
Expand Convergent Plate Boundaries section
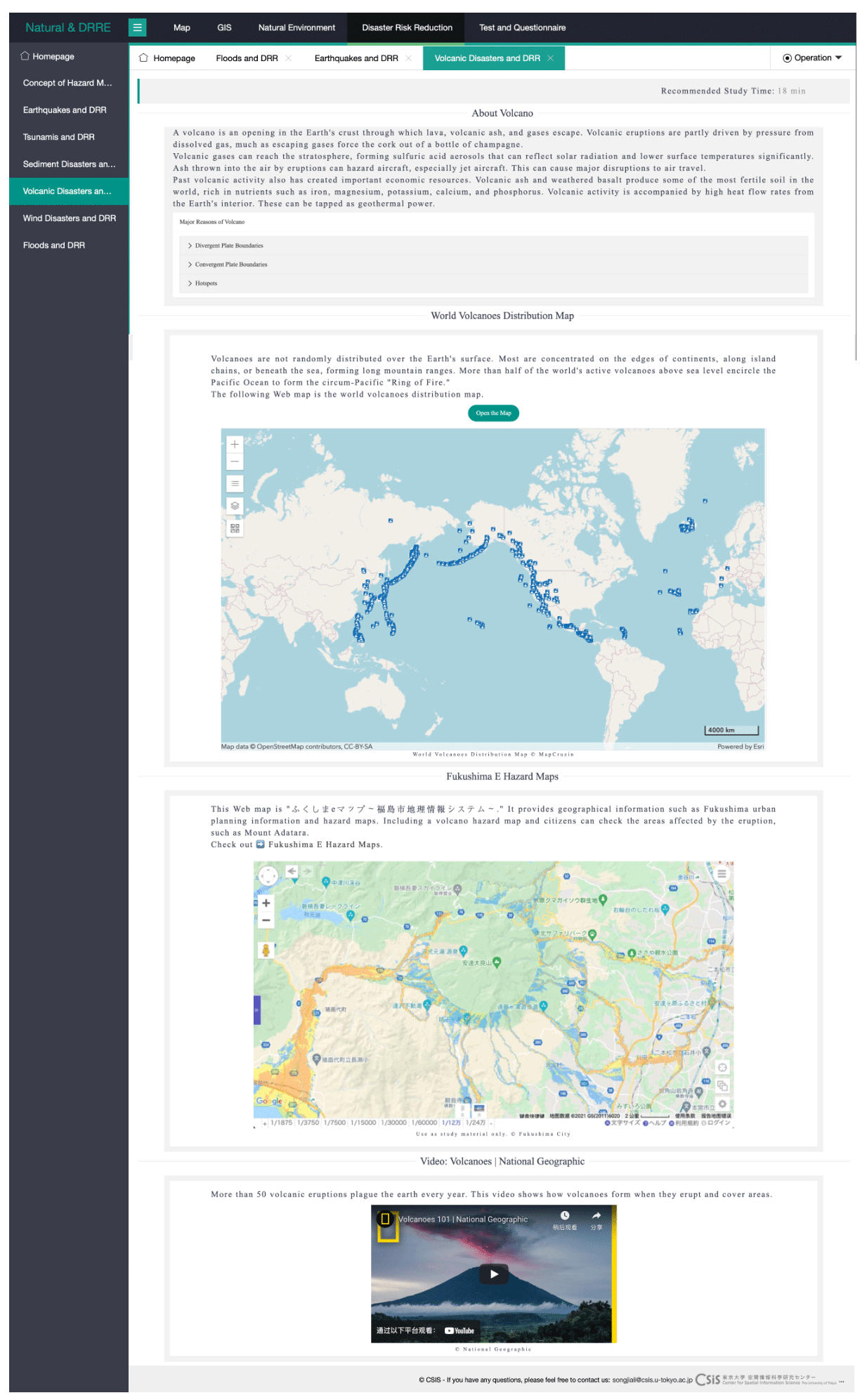[231, 265]
